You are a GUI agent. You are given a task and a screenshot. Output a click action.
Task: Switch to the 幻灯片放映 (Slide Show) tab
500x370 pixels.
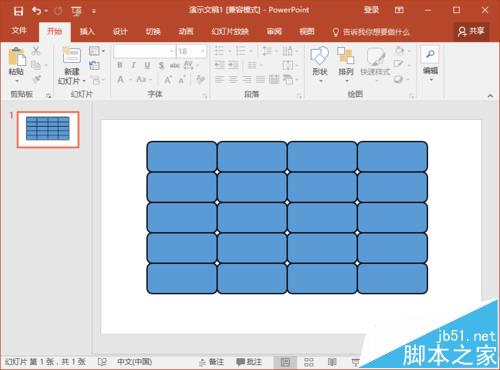click(230, 31)
